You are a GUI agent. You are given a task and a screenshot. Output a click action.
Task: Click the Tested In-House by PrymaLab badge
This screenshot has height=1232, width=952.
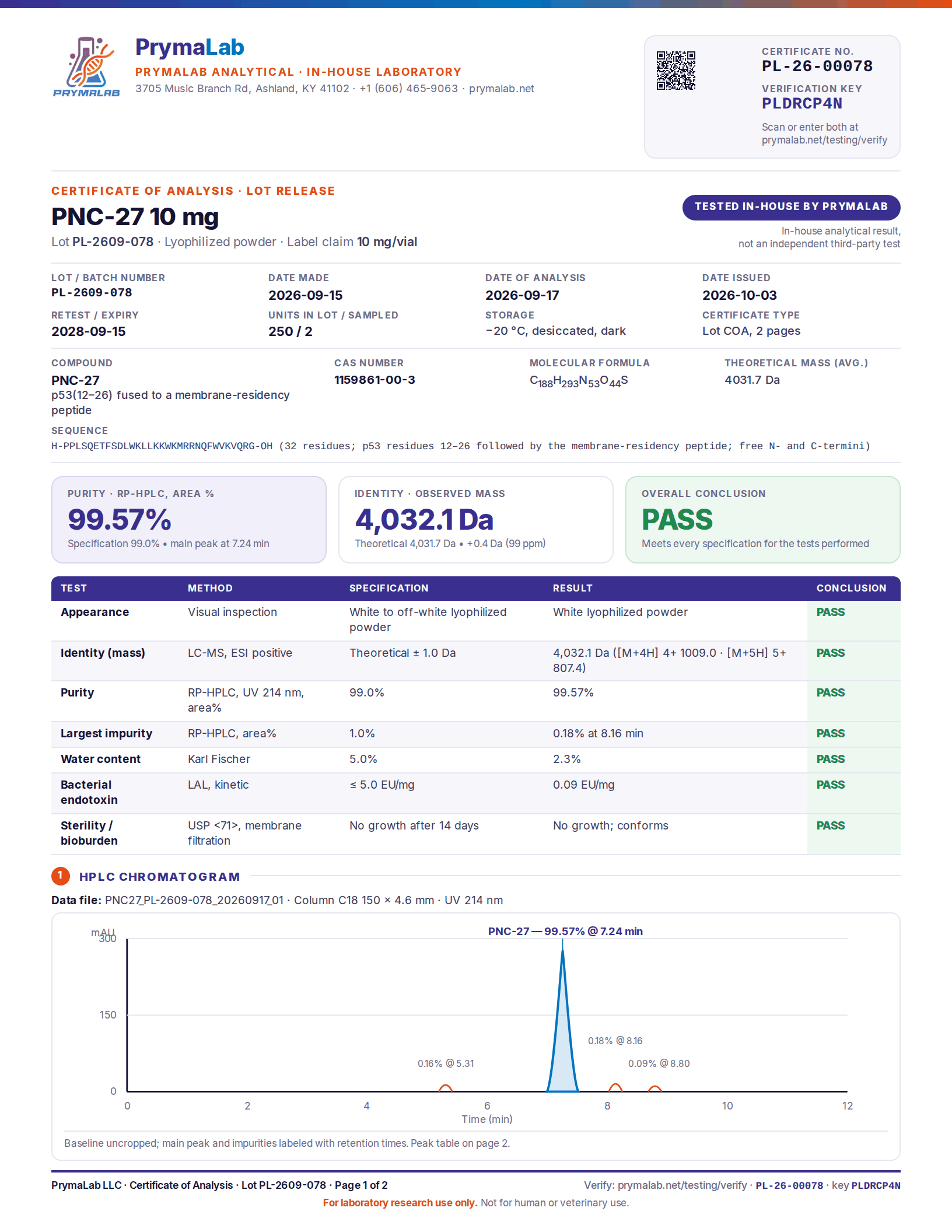791,207
